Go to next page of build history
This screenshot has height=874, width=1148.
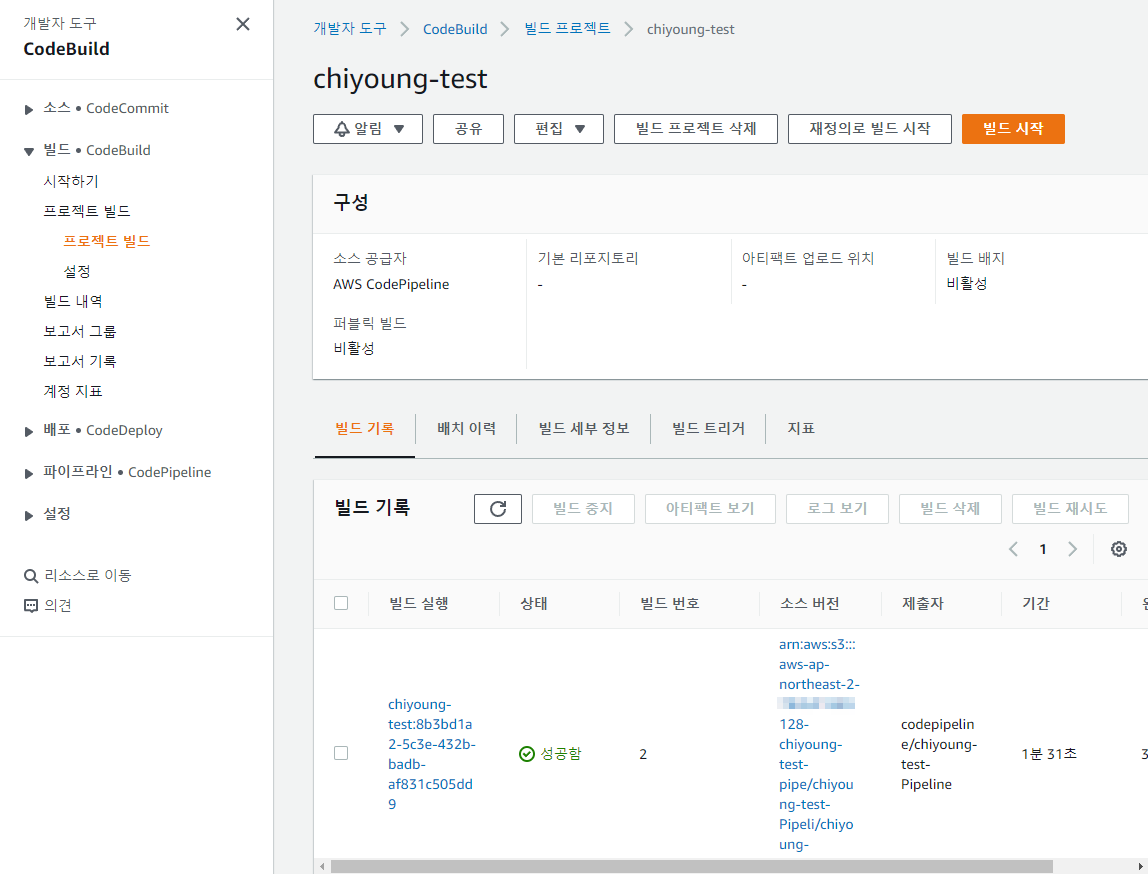1073,549
